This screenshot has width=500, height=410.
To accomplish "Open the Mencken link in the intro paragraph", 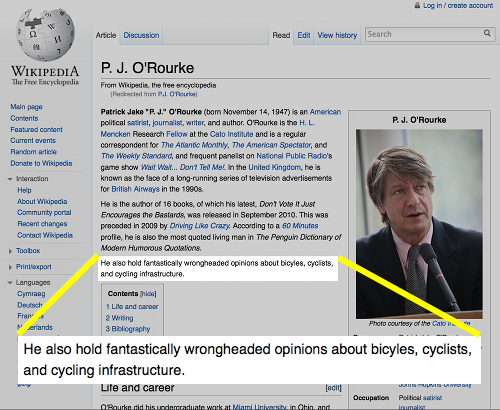I will pyautogui.click(x=116, y=134).
